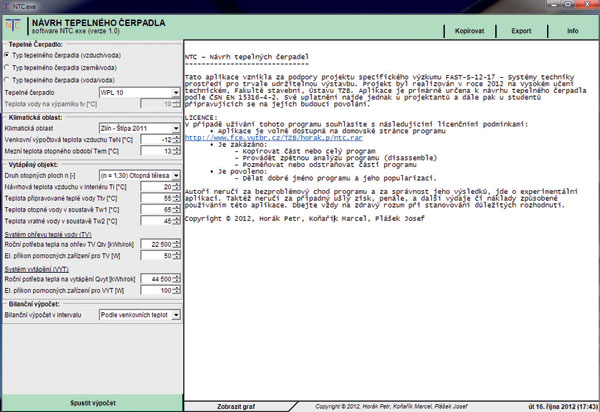Adjust the Tw2 return water temperature stepper

pyautogui.click(x=176, y=221)
